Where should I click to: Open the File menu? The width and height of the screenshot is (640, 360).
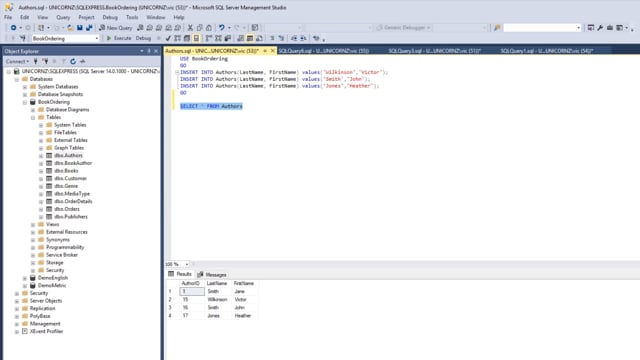coord(8,17)
